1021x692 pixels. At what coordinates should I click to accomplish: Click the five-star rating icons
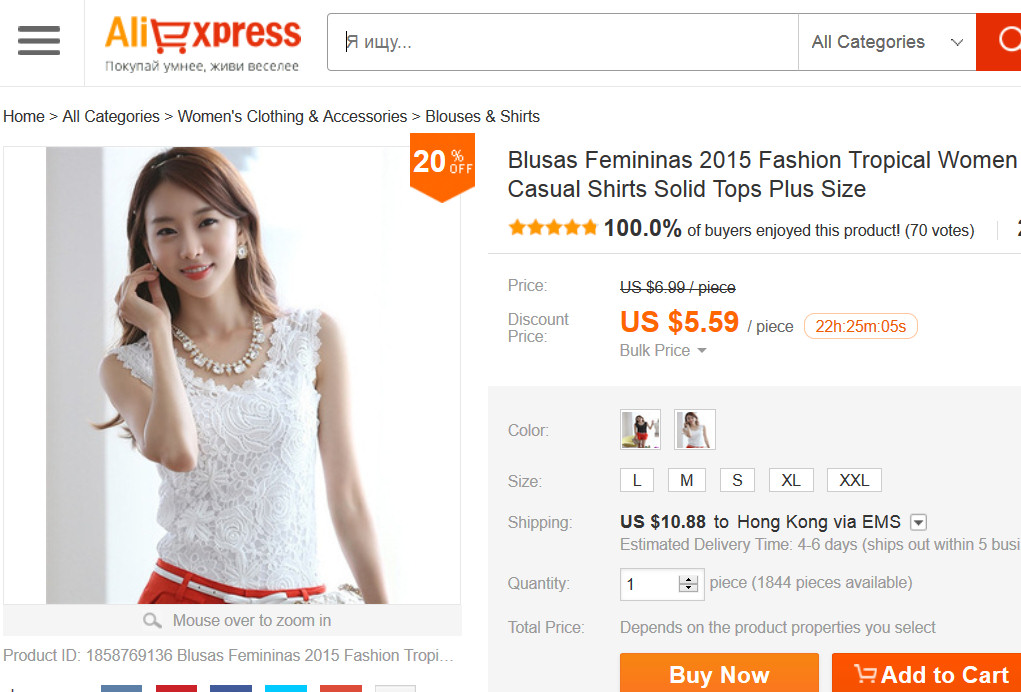coord(552,228)
